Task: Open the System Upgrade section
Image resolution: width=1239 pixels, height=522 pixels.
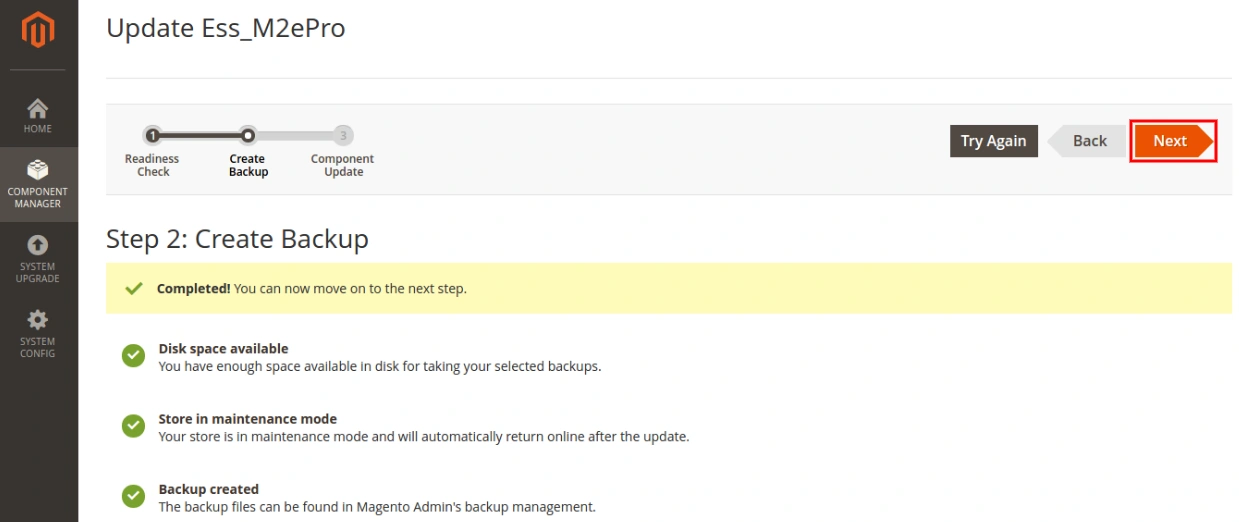Action: (x=38, y=258)
